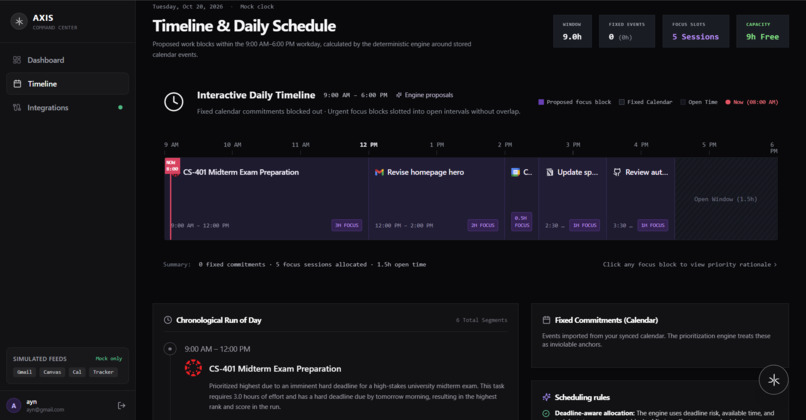Click the Canvas simulated feed chip
The width and height of the screenshot is (806, 420).
coord(52,372)
